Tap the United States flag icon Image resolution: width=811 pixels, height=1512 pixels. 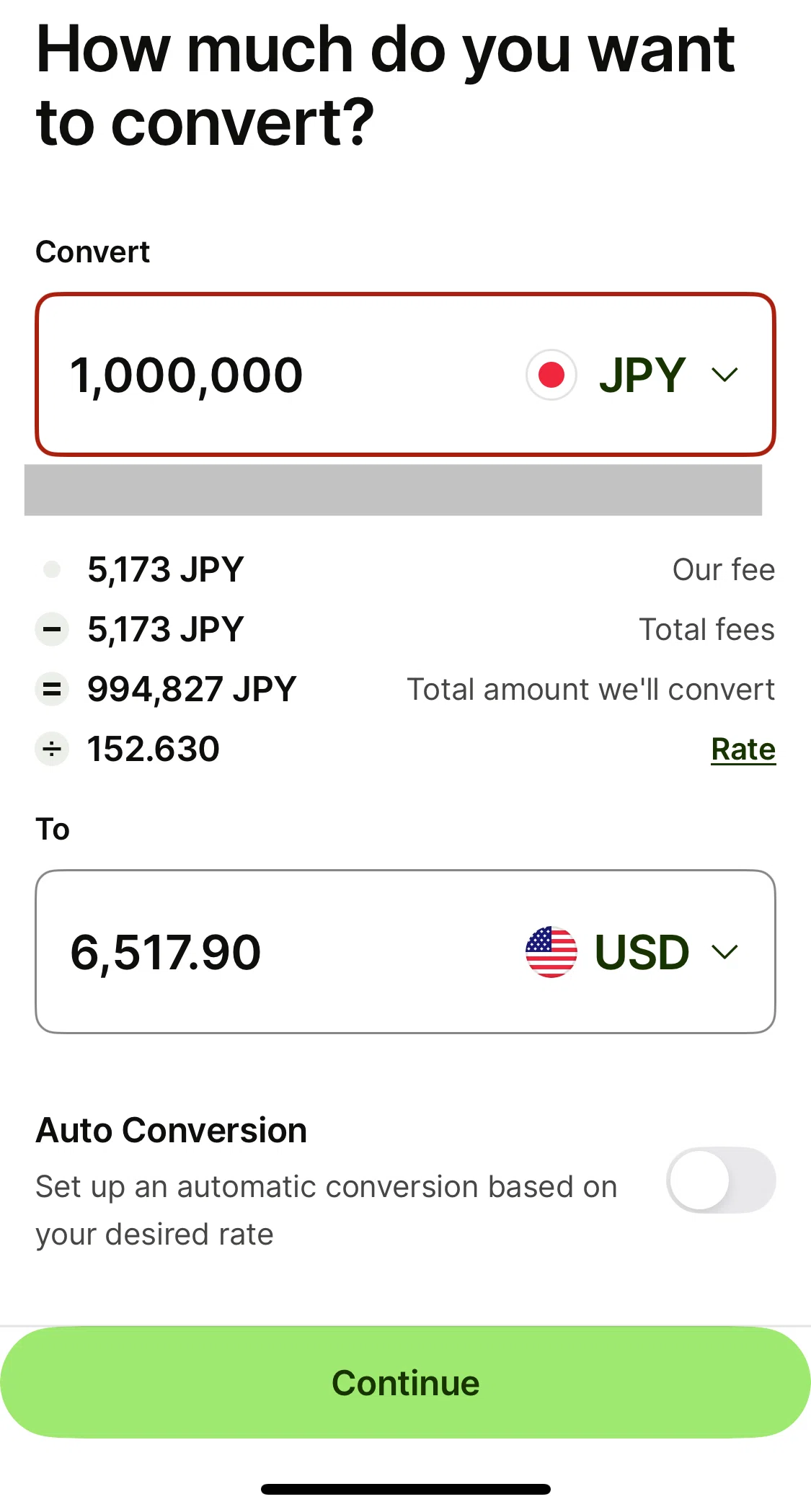[551, 951]
